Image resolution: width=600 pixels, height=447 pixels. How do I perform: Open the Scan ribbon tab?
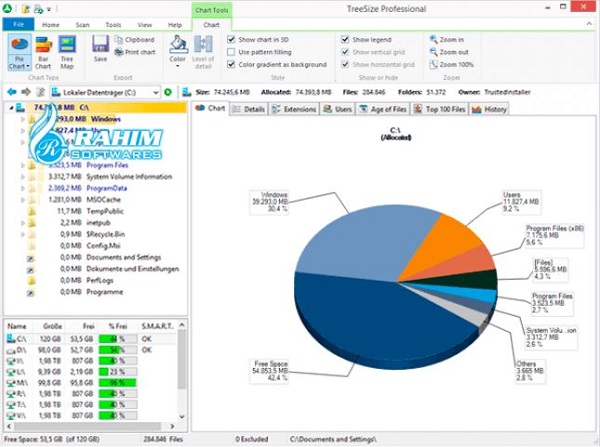click(82, 25)
